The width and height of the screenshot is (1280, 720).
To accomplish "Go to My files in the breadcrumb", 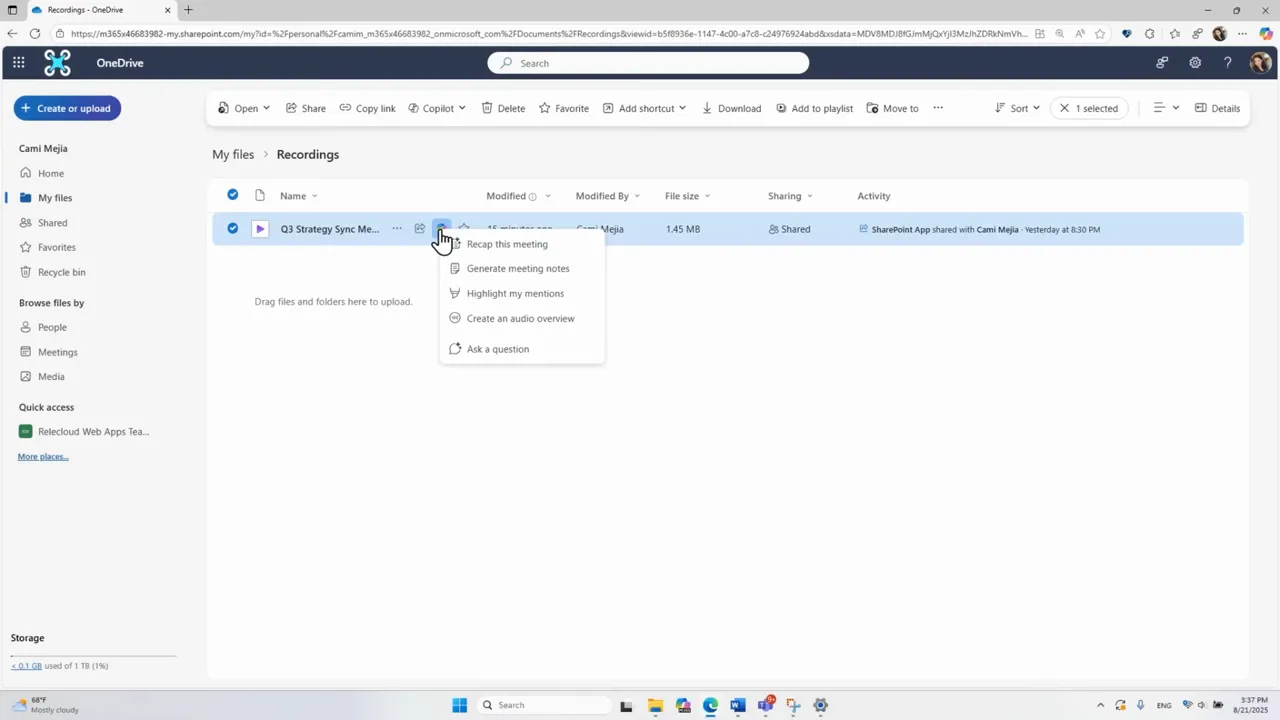I will pos(233,155).
